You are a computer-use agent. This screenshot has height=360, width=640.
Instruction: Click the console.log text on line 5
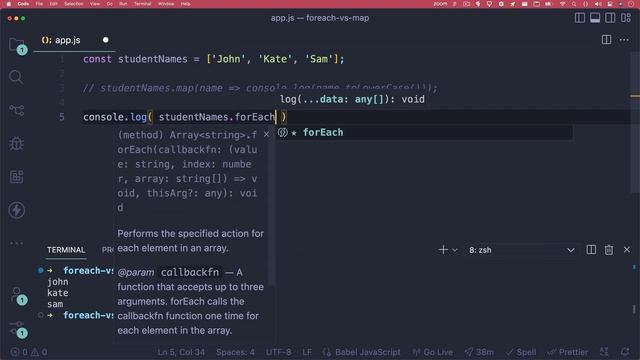point(115,117)
